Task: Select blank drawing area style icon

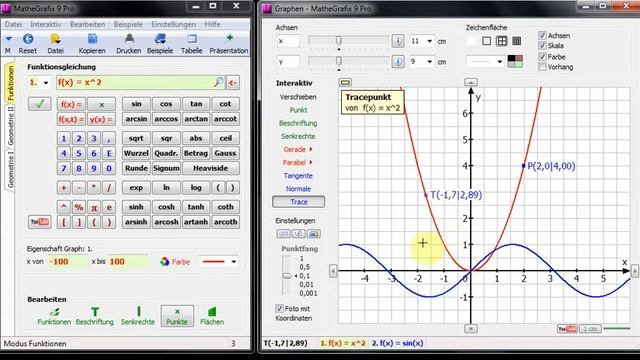Action: pyautogui.click(x=471, y=41)
